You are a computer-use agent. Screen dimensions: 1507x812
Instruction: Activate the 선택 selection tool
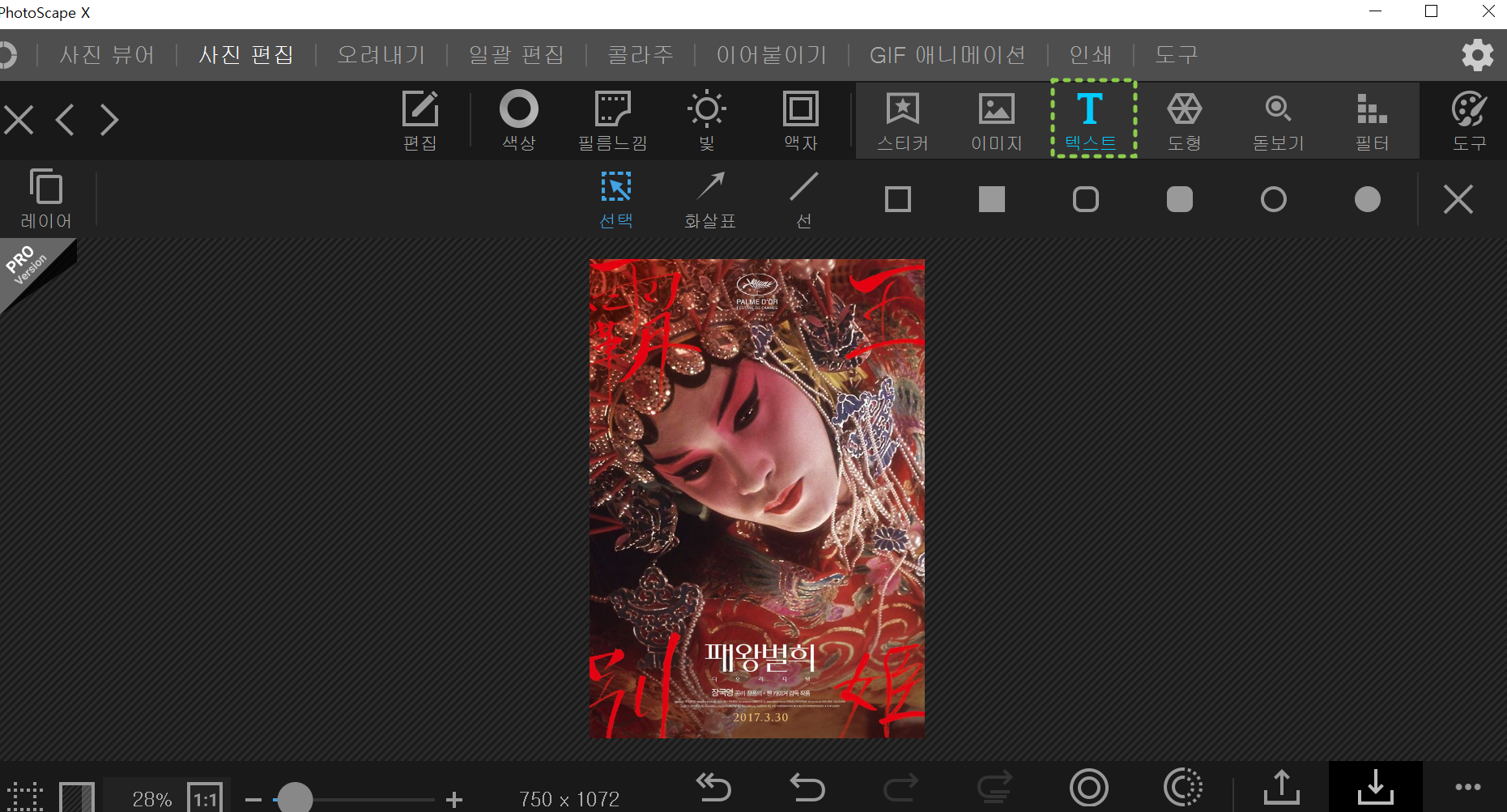(616, 199)
